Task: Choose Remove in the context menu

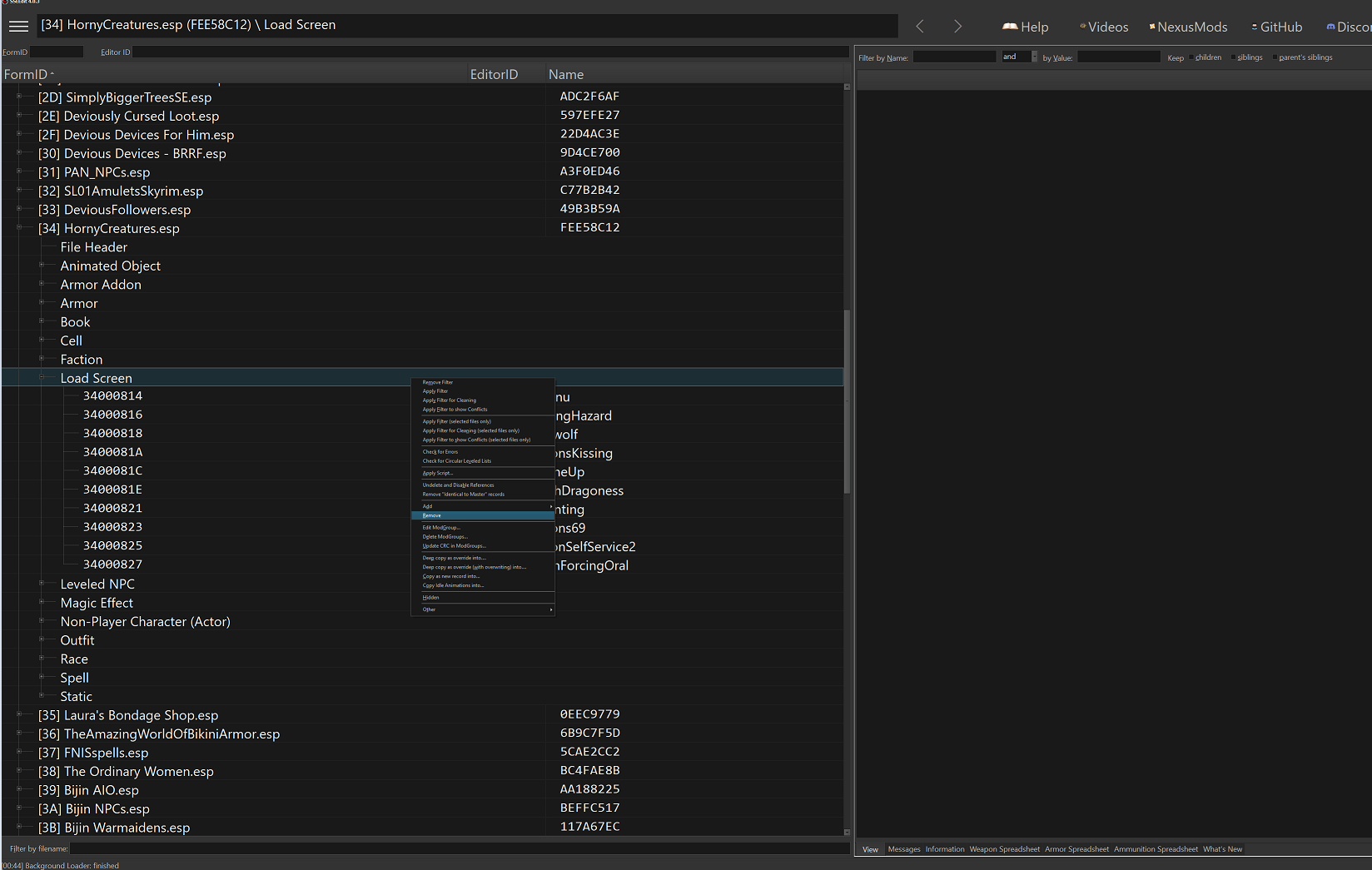Action: point(432,515)
